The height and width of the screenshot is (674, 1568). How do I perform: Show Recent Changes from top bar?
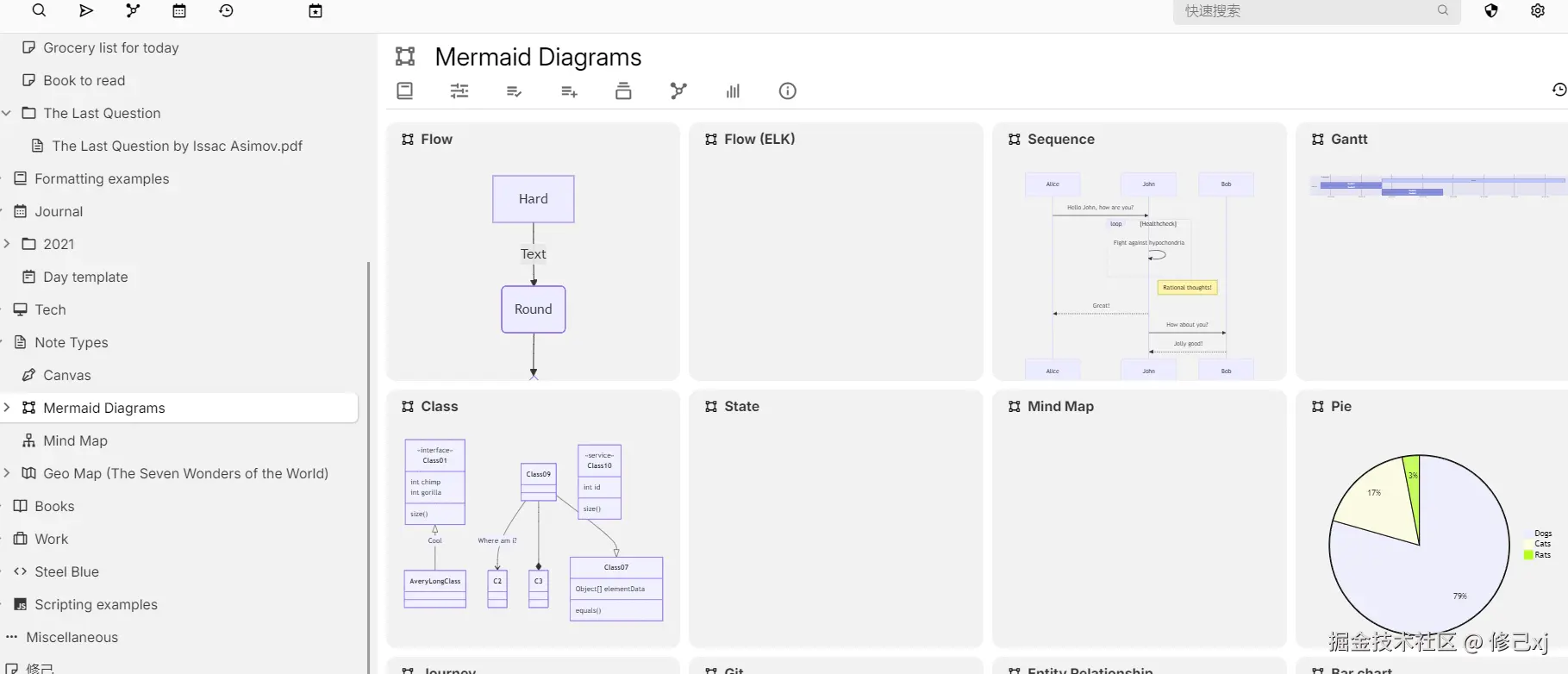pos(226,10)
